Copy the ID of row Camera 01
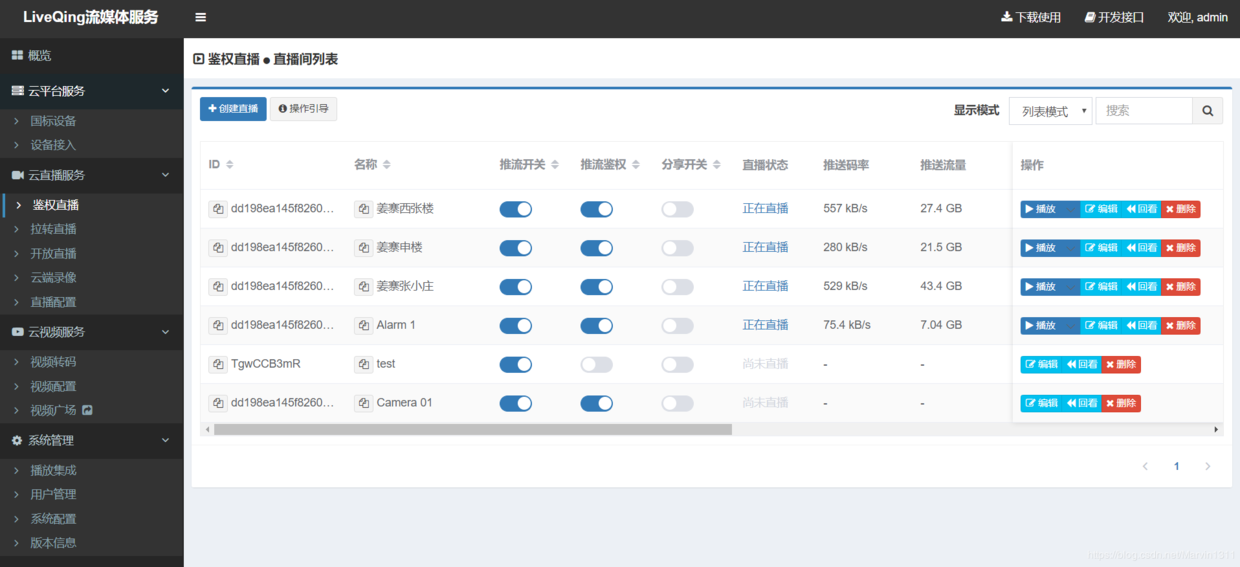The image size is (1240, 567). pos(217,403)
